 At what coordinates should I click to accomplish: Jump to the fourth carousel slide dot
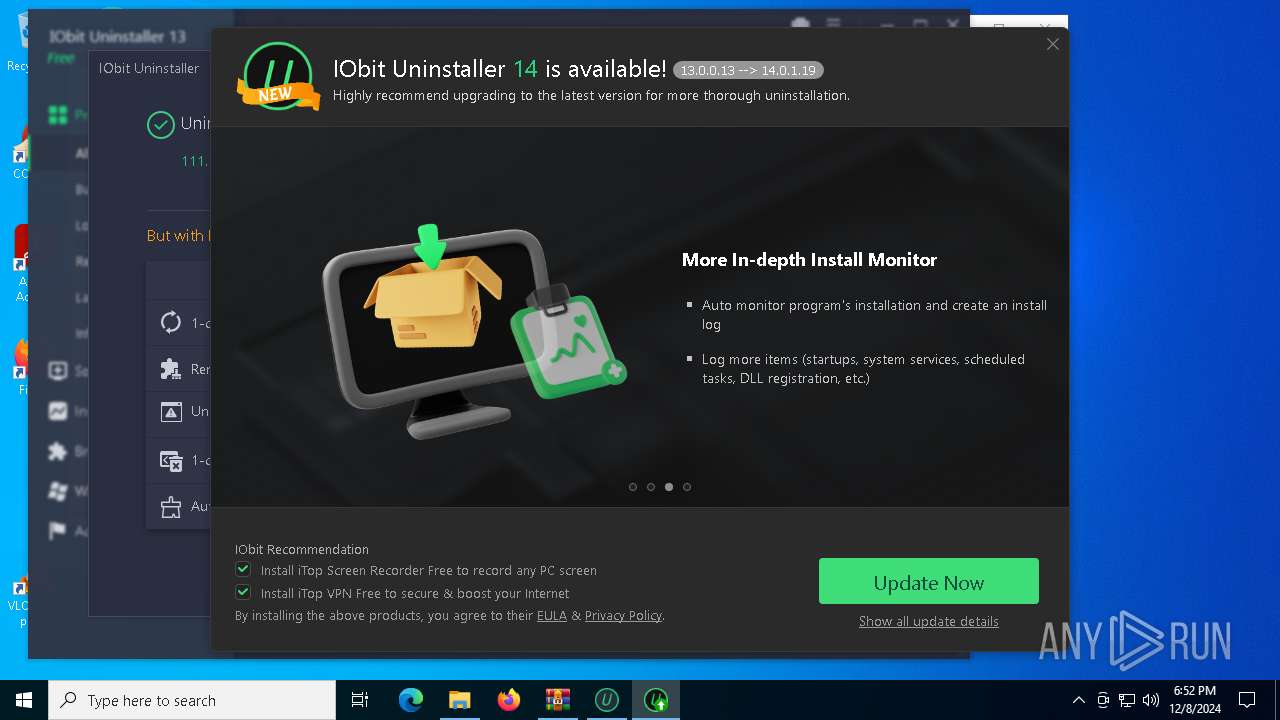pos(687,487)
